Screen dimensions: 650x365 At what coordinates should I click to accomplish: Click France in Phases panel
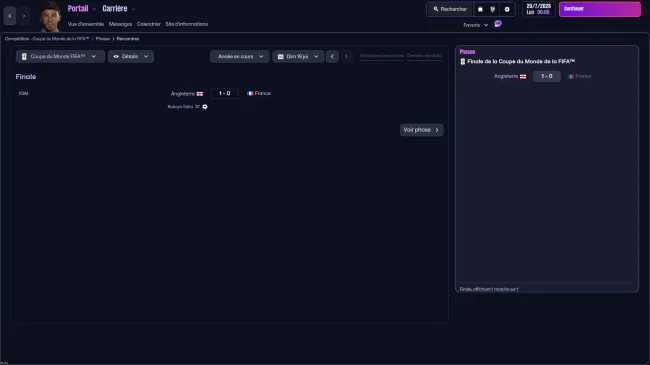583,76
